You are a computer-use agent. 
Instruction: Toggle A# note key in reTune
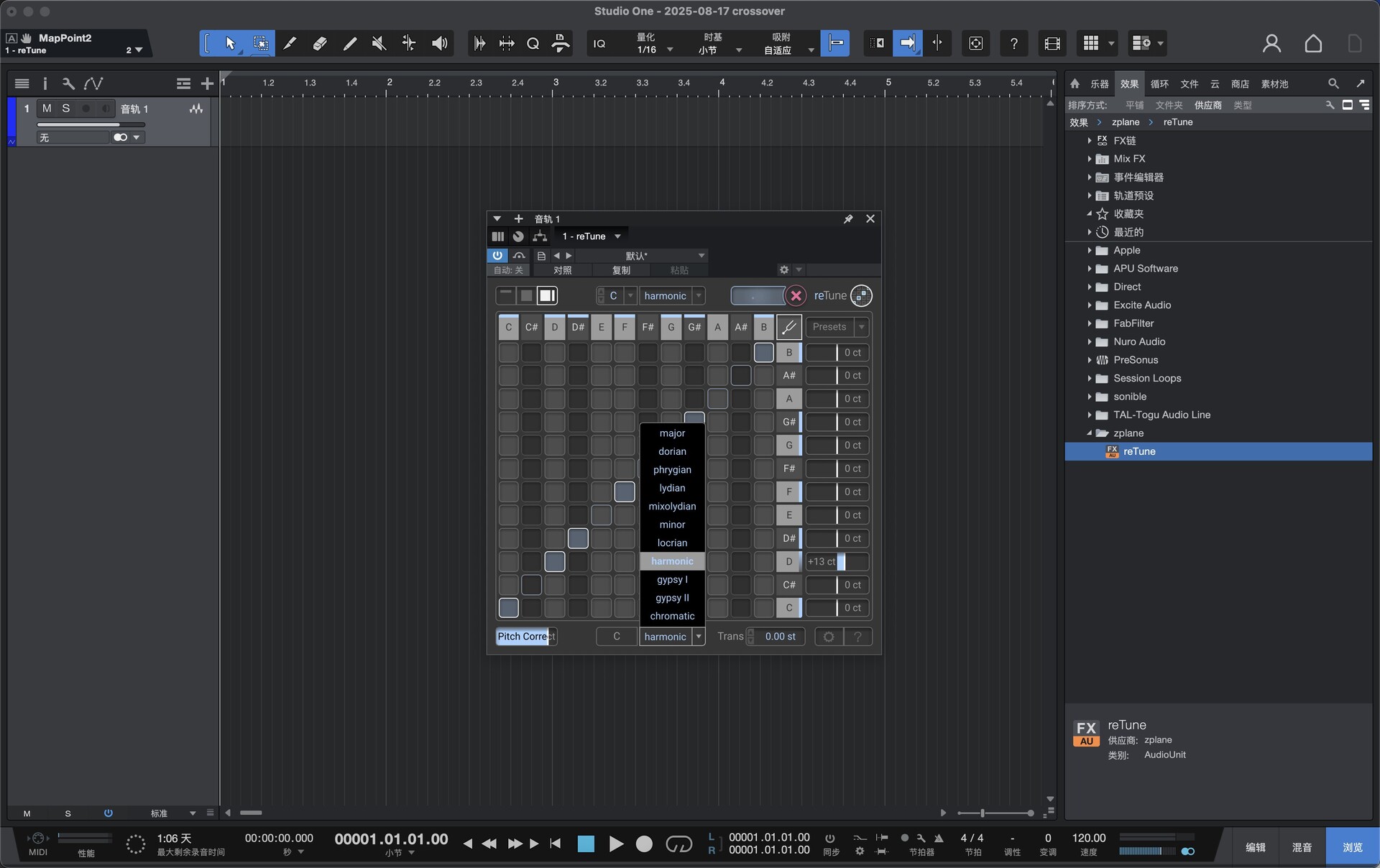click(740, 327)
